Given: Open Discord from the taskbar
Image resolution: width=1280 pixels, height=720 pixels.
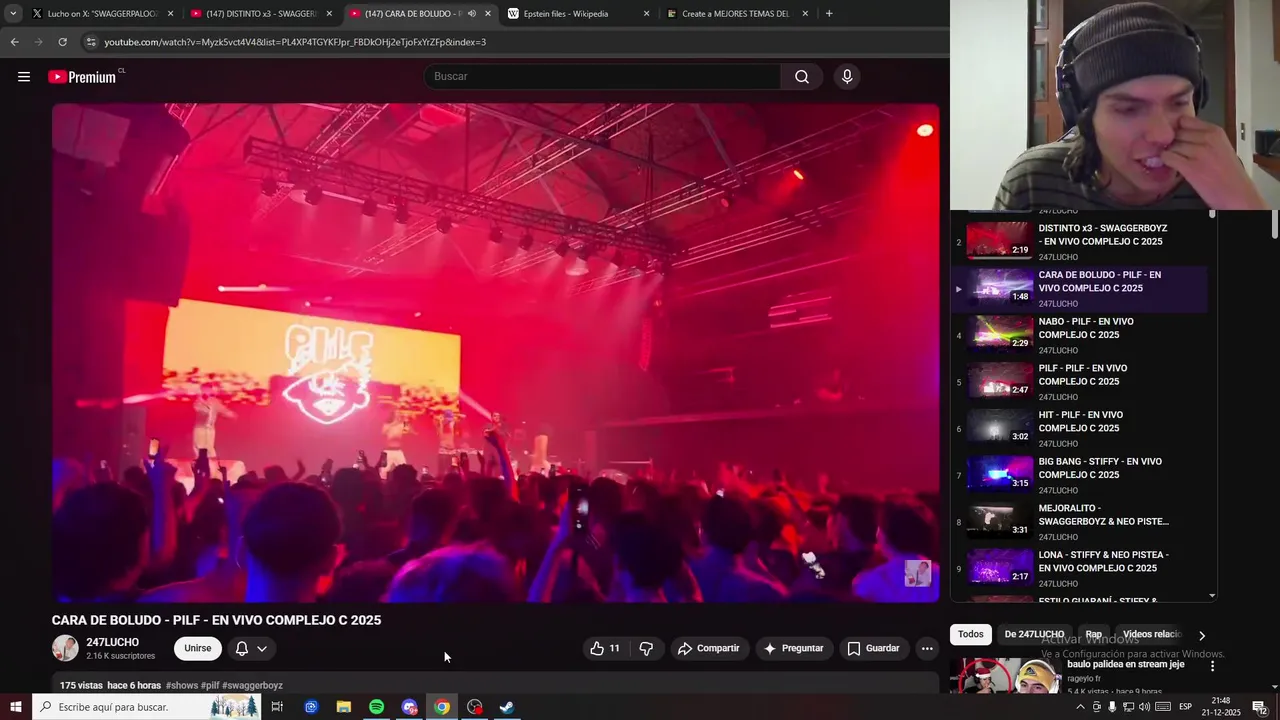Looking at the screenshot, I should [409, 707].
